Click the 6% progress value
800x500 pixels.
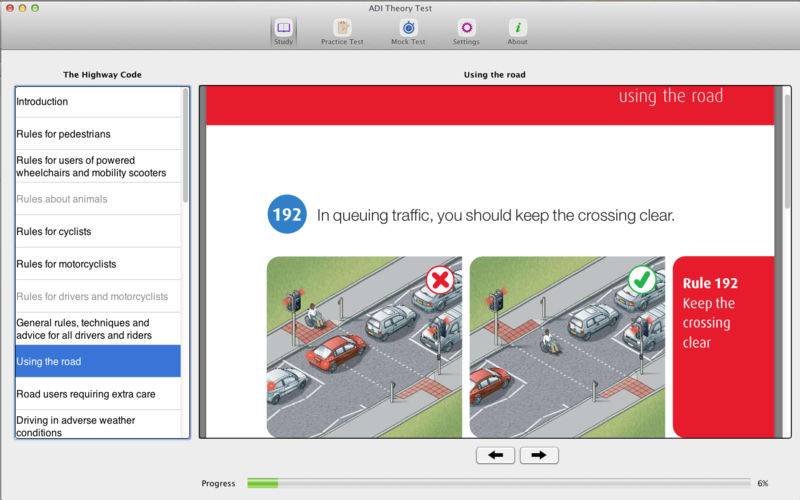(763, 483)
